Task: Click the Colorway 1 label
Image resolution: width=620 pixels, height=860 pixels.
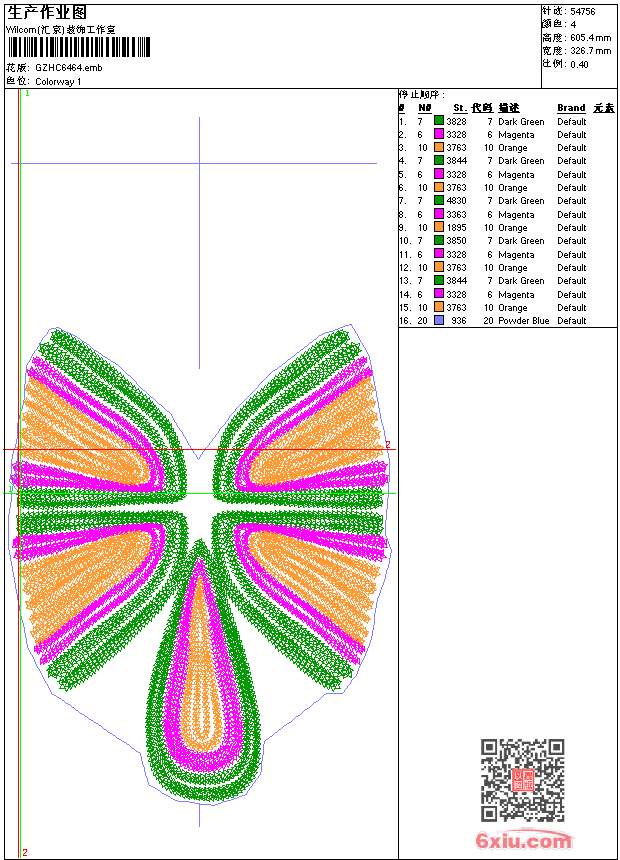Action: point(58,81)
